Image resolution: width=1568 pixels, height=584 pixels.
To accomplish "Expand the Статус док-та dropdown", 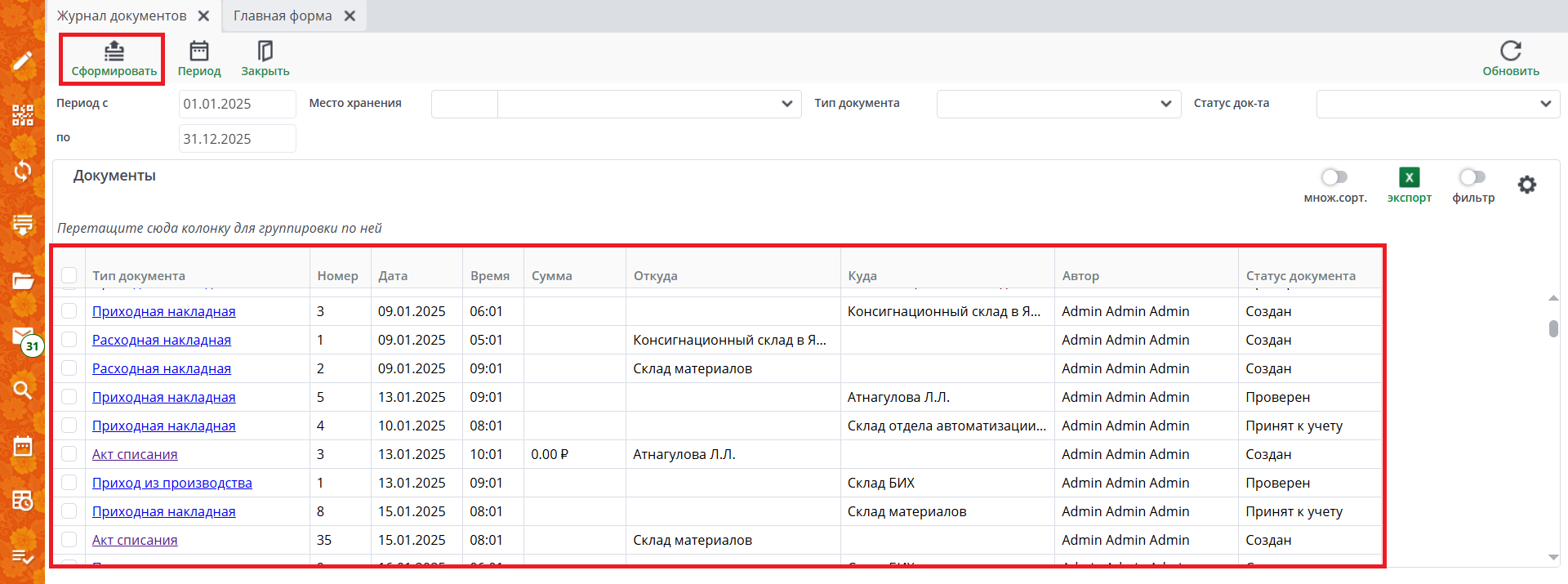I will coord(1545,104).
